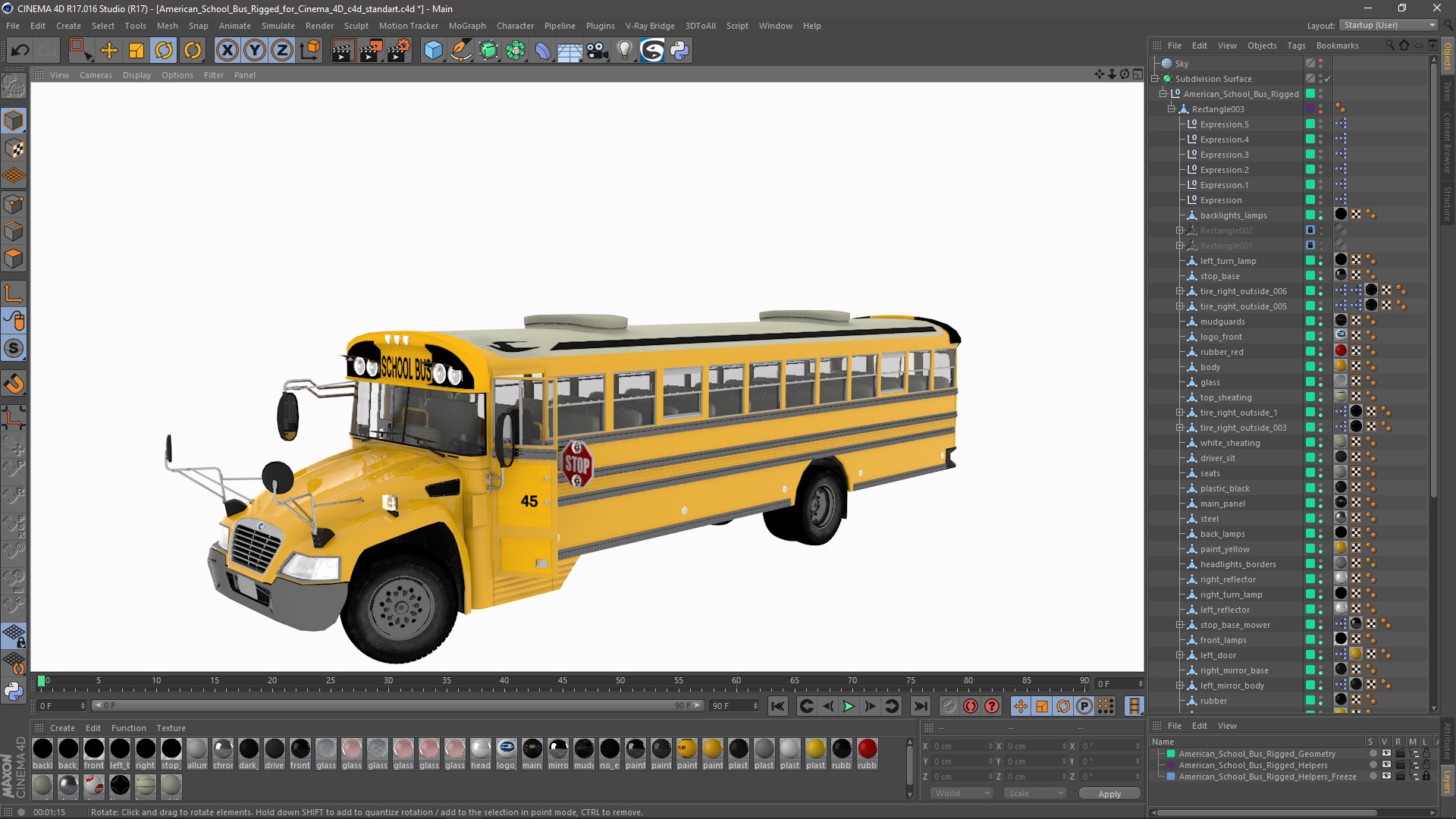Image resolution: width=1456 pixels, height=819 pixels.
Task: Open the Character menu
Action: pos(515,26)
